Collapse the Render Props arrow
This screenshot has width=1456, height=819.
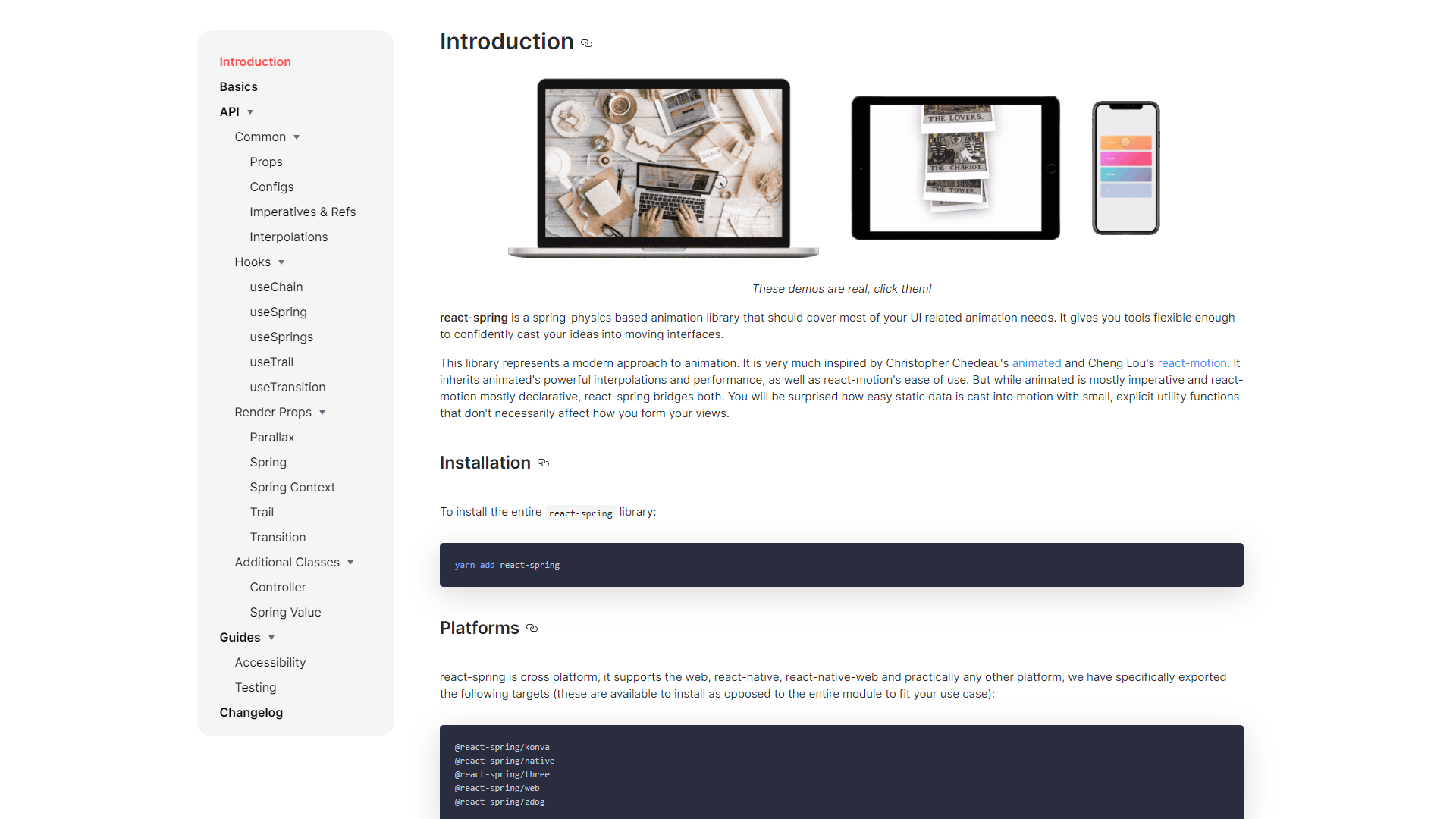point(322,413)
